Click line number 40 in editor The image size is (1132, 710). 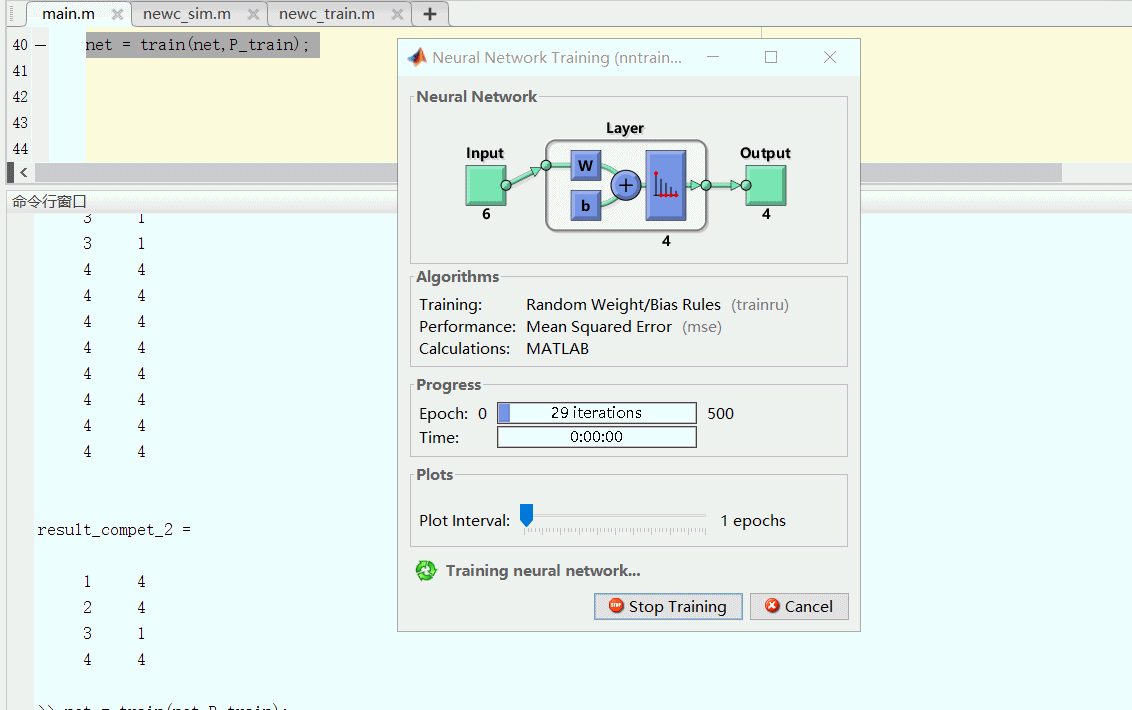[20, 45]
